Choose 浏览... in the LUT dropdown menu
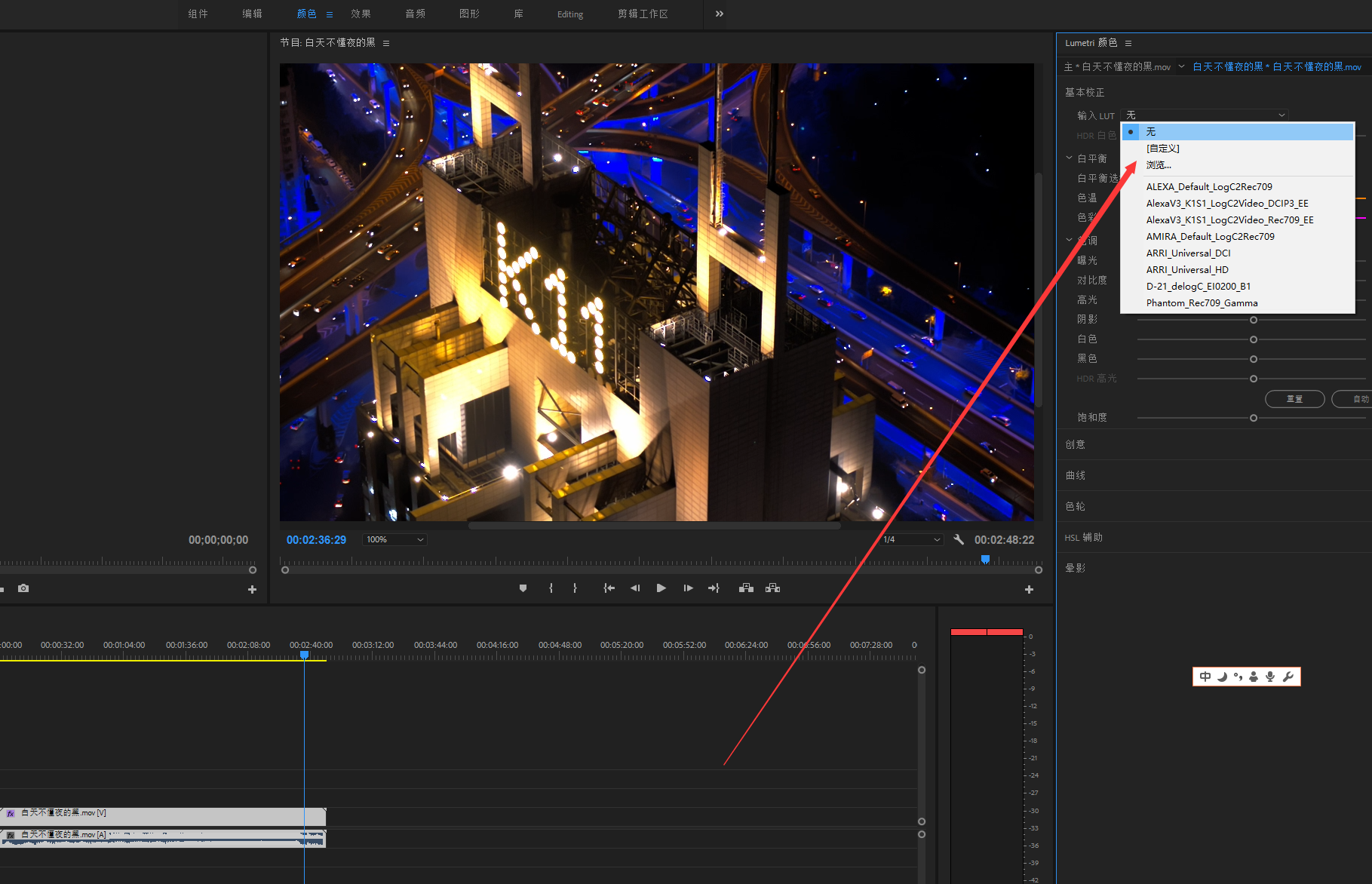The image size is (1372, 884). click(x=1159, y=165)
